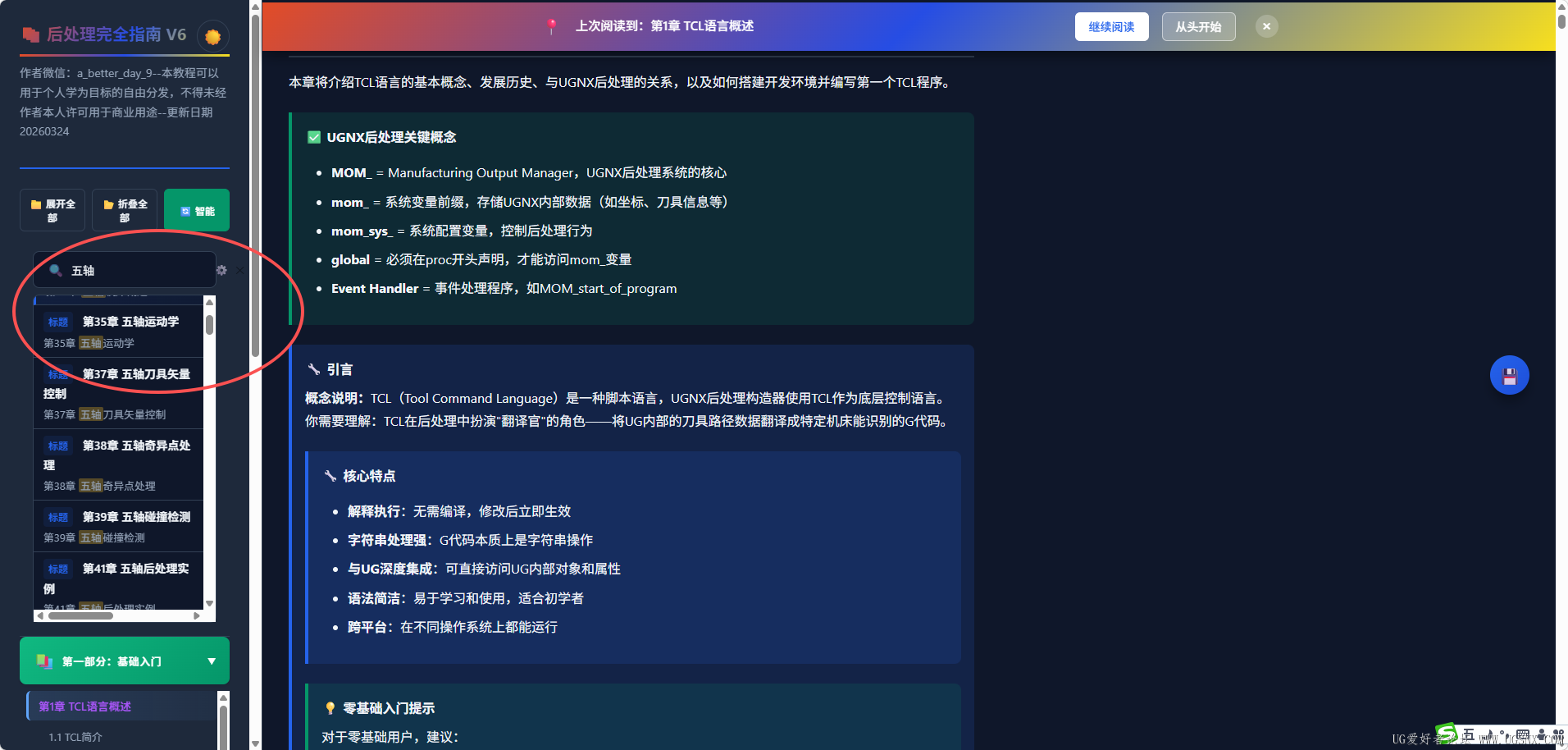Click the wrench icon beside 引言
This screenshot has height=750, width=1568.
click(x=314, y=369)
